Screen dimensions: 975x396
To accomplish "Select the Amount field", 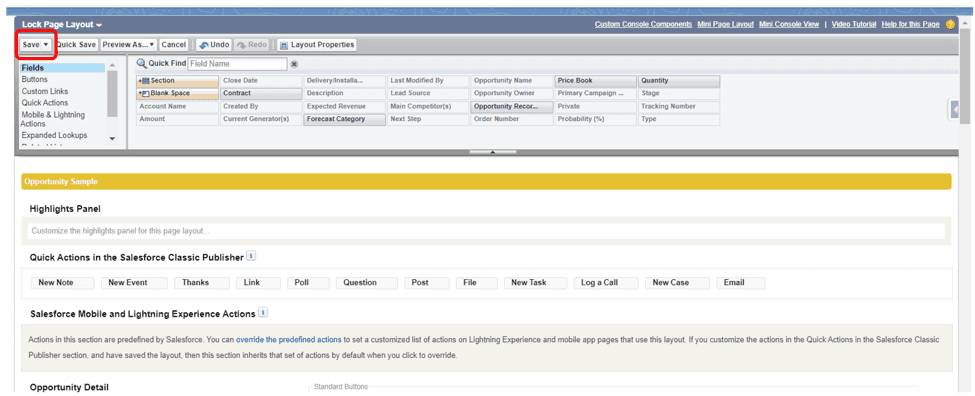I will 178,119.
